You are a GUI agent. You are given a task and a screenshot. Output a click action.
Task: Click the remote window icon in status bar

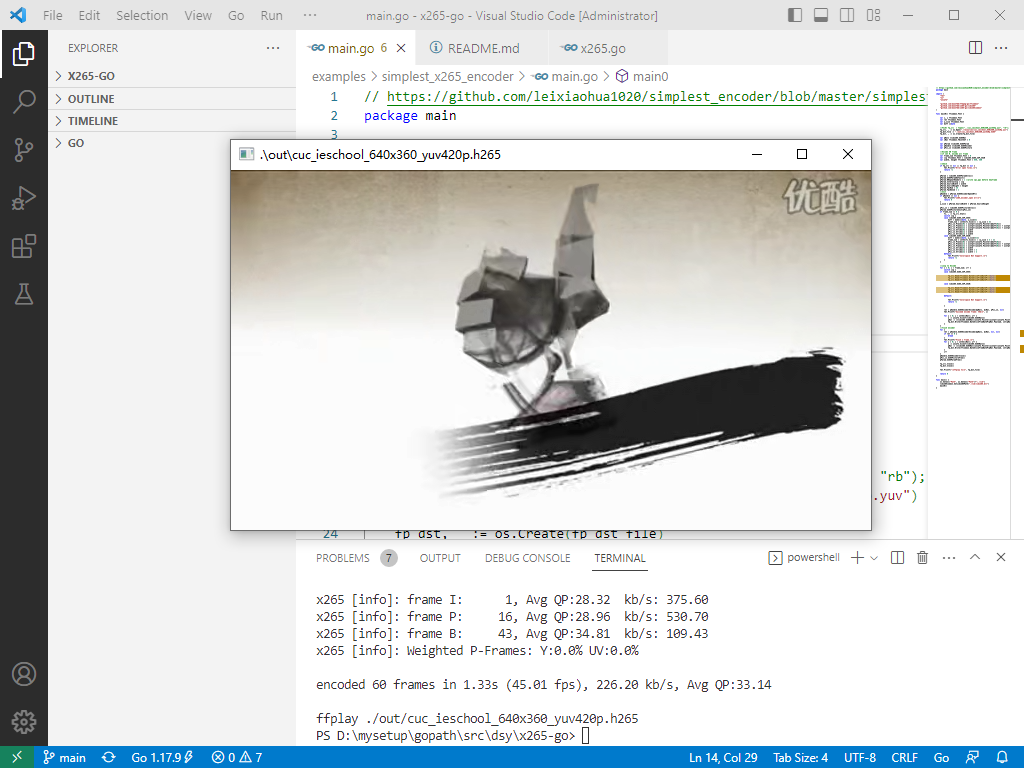click(x=17, y=758)
